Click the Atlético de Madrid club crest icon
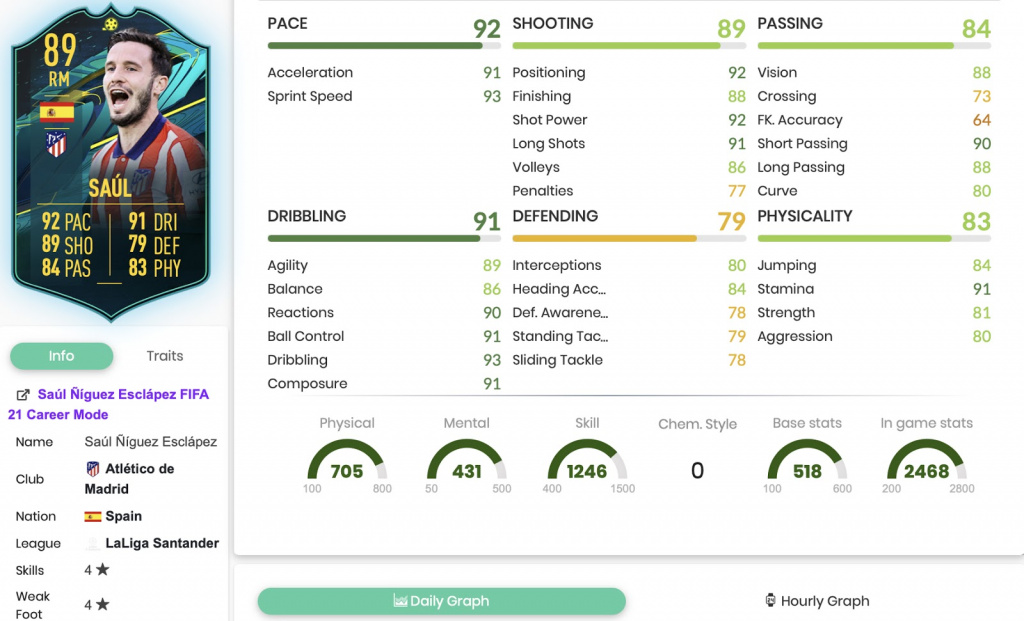This screenshot has height=621, width=1024. [x=93, y=468]
